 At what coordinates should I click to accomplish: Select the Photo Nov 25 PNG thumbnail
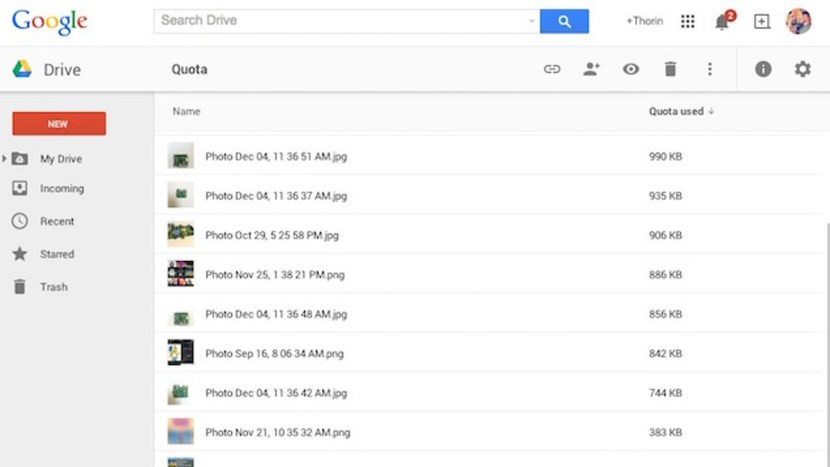coord(180,274)
